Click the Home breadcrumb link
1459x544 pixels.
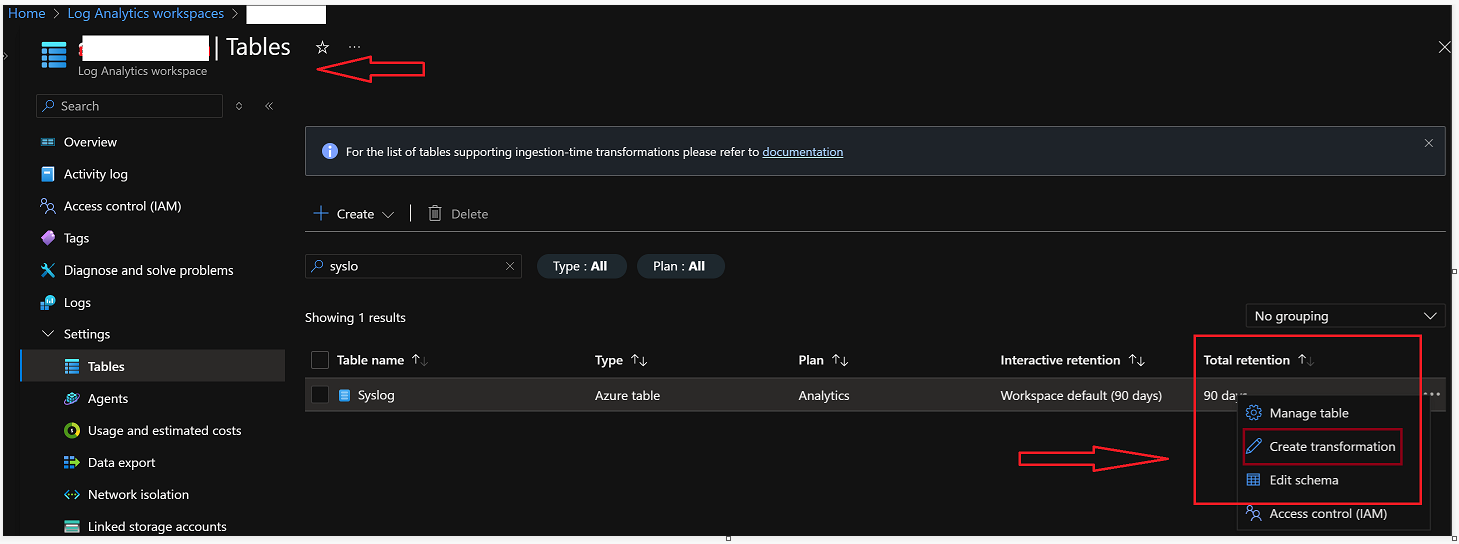(27, 14)
